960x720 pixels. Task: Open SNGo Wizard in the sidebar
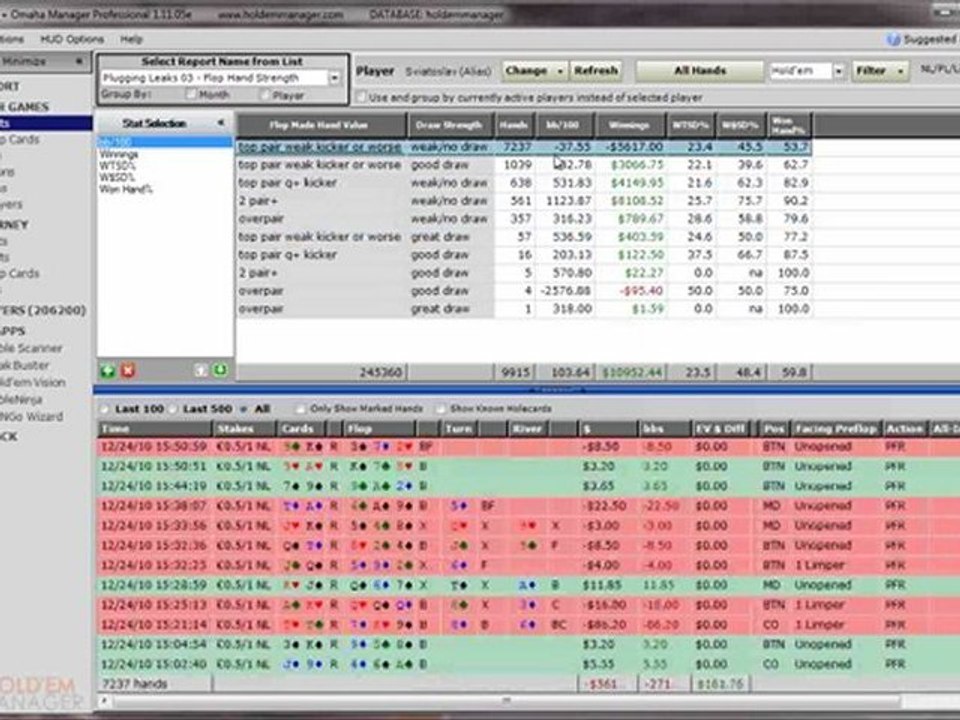(x=32, y=416)
